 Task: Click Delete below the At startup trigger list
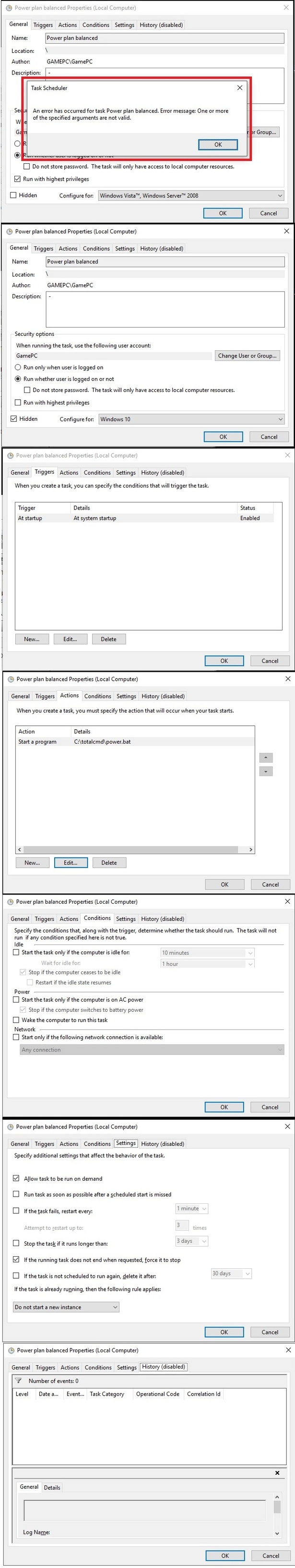[x=109, y=639]
